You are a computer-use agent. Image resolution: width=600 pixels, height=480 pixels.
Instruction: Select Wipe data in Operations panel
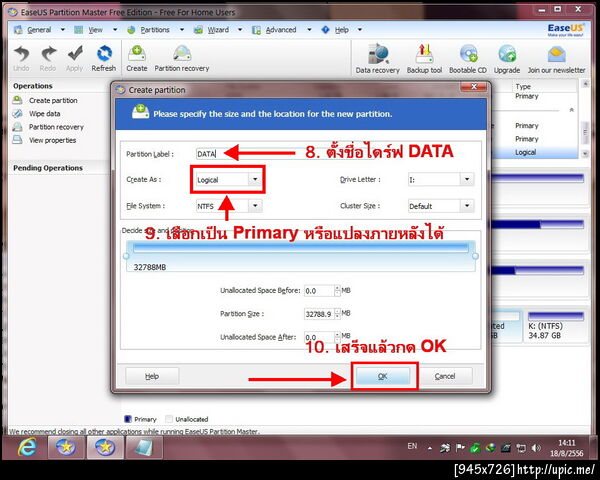click(x=44, y=114)
